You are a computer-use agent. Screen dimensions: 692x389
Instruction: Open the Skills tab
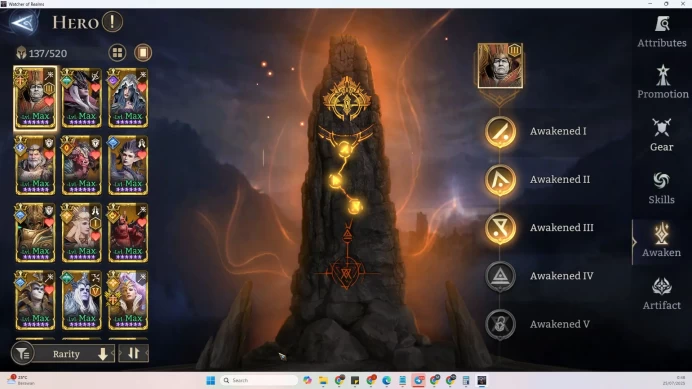point(662,188)
